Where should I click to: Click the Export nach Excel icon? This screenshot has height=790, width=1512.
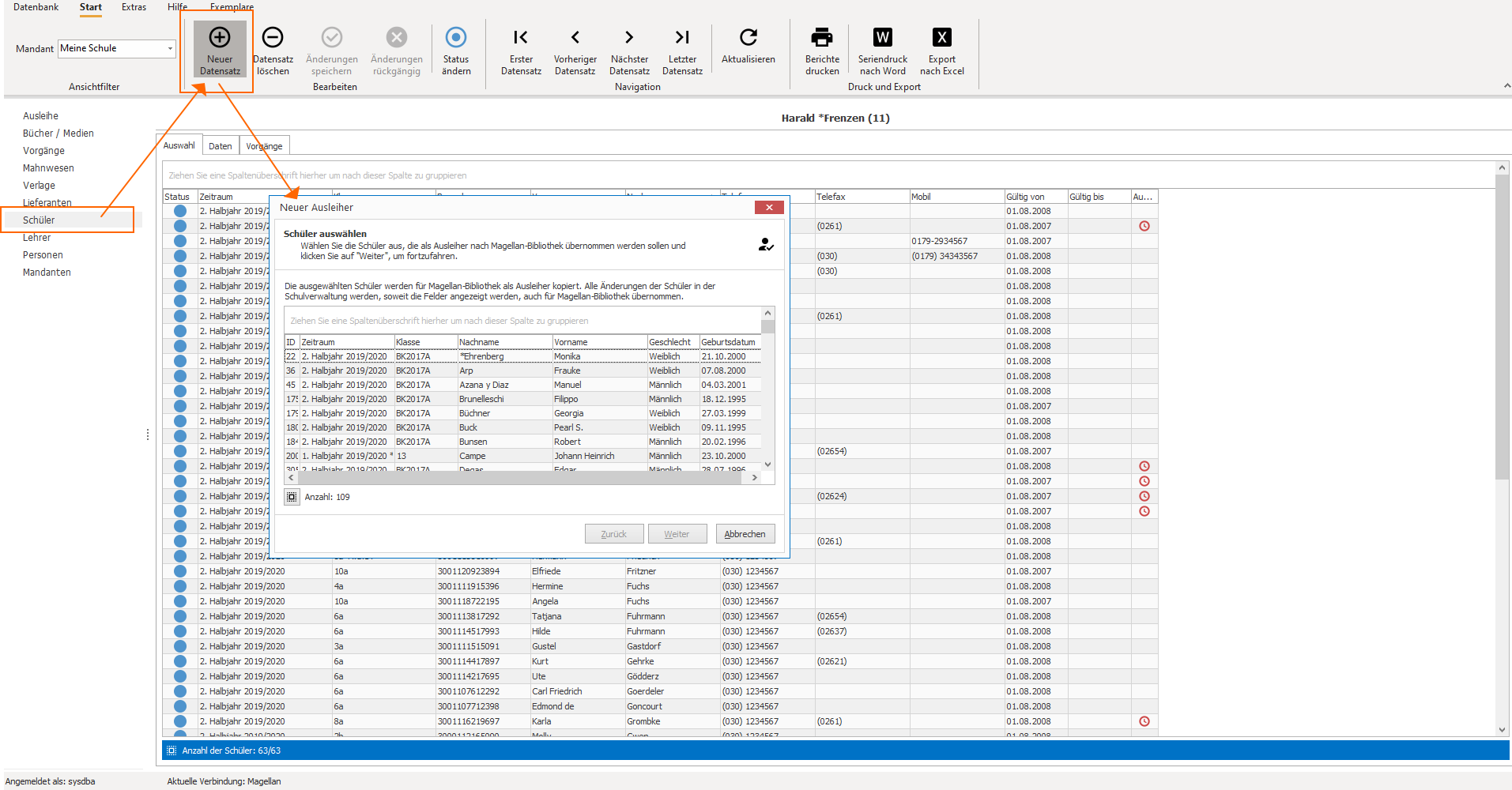942,37
